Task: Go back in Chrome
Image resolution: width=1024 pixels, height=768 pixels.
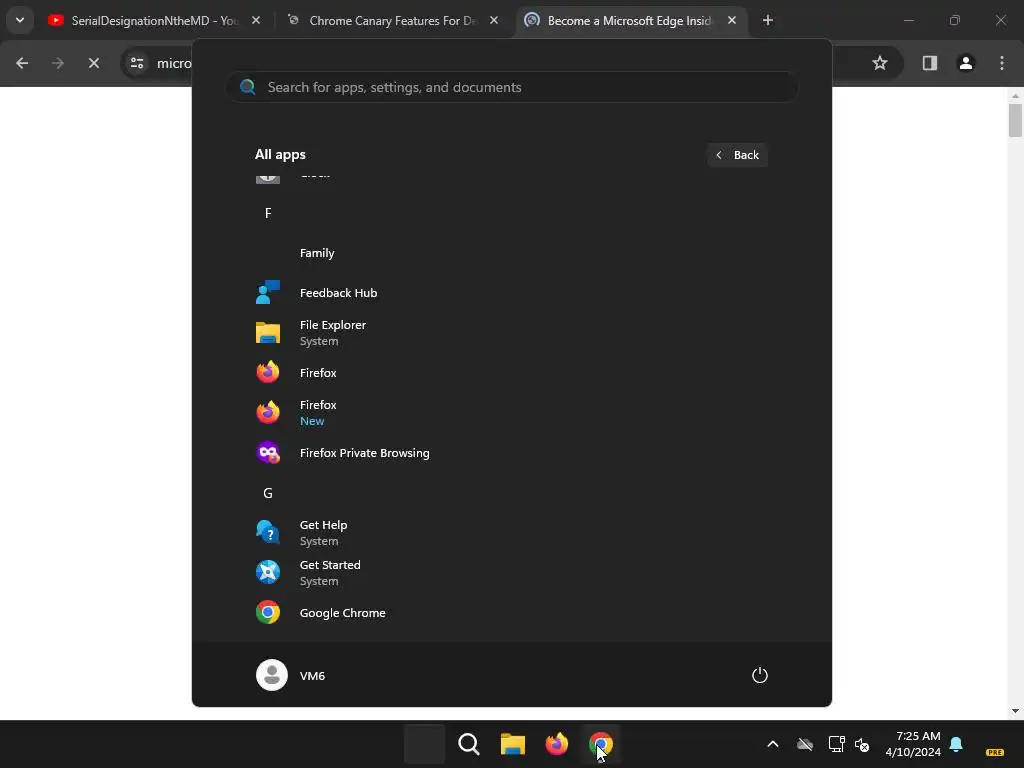Action: [x=22, y=63]
